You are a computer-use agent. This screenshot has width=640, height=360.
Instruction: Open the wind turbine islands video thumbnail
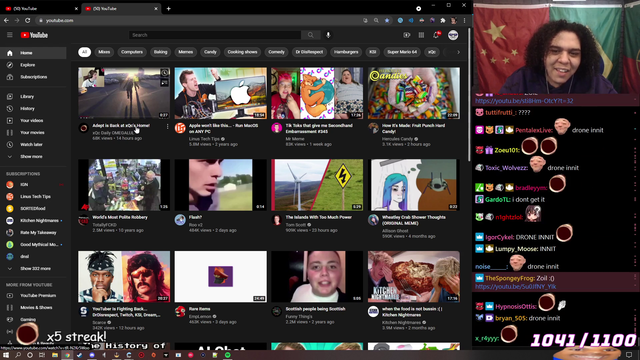(x=317, y=185)
